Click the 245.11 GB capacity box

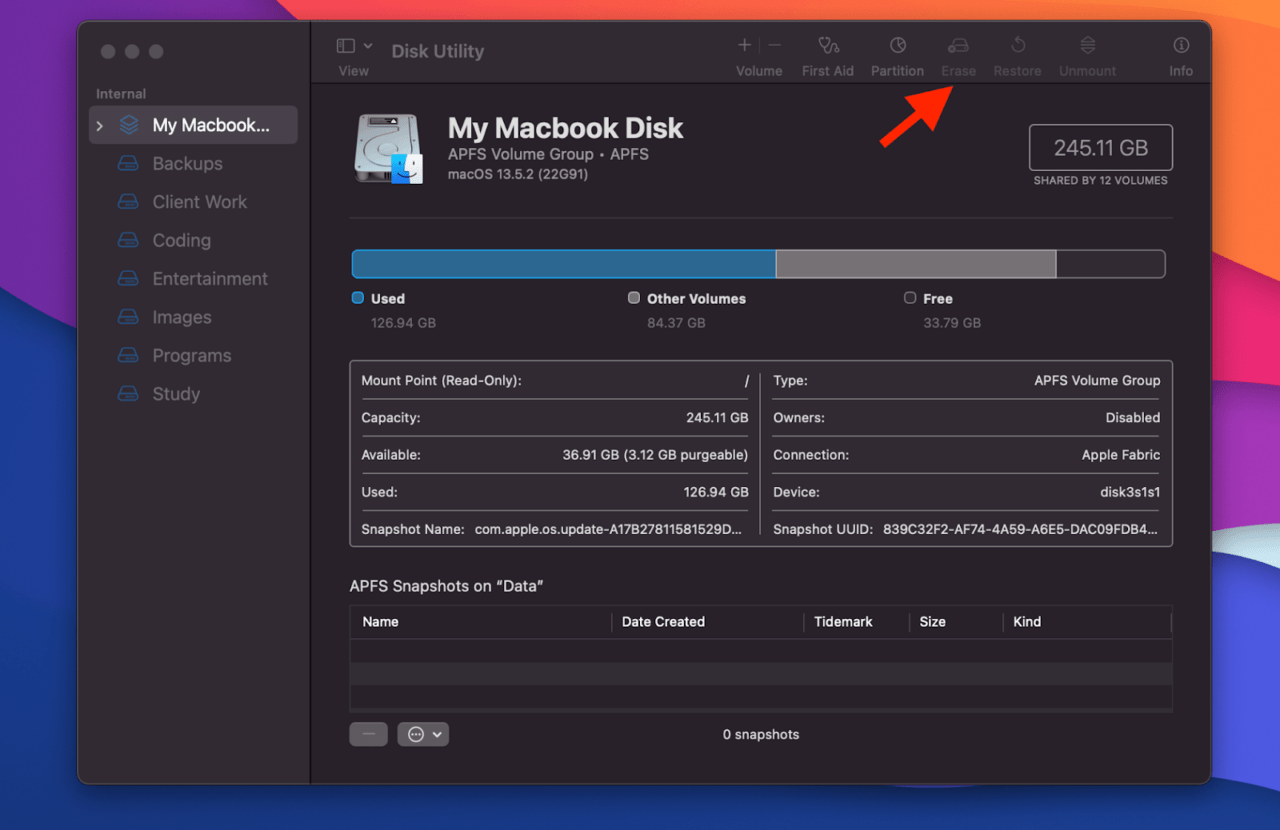(x=1100, y=148)
